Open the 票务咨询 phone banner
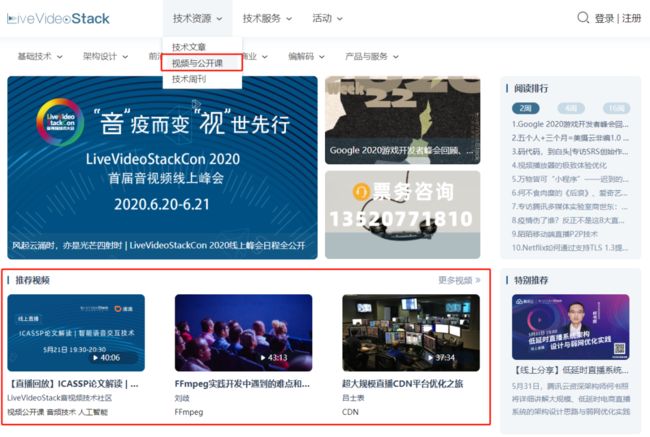Image resolution: width=650 pixels, height=437 pixels. (x=403, y=215)
